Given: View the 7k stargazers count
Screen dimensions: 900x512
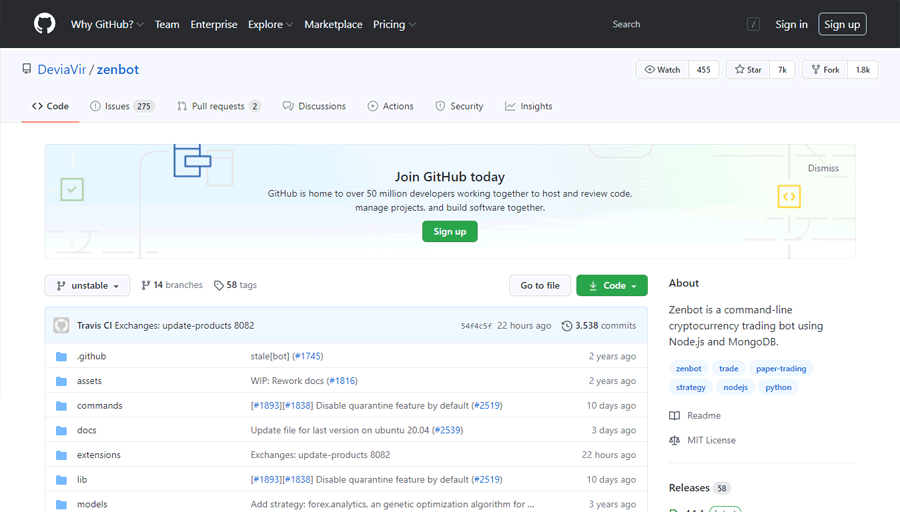Looking at the screenshot, I should [x=782, y=69].
